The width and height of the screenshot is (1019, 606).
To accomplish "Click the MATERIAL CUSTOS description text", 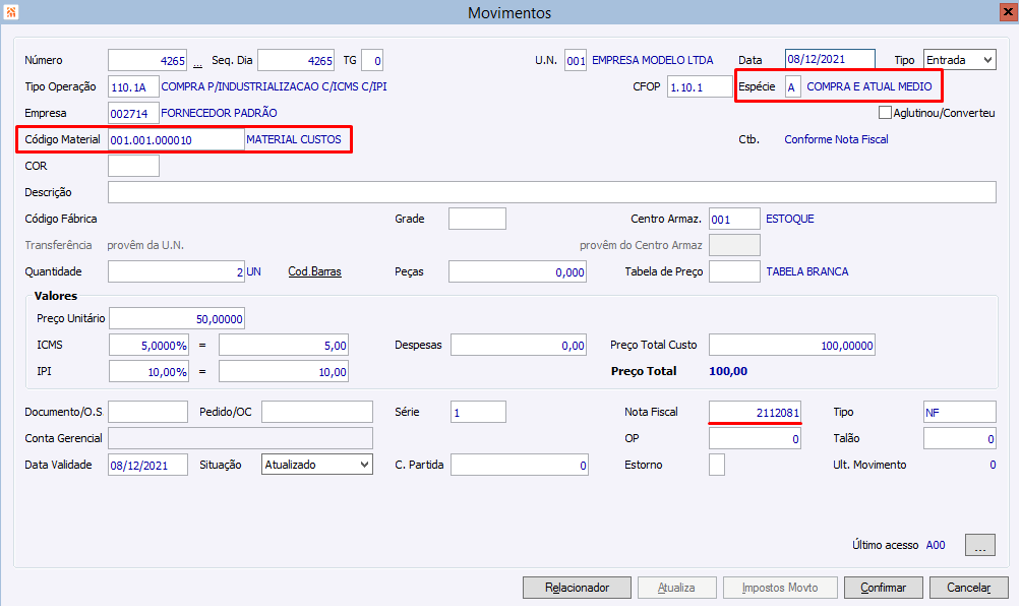I will [x=294, y=139].
